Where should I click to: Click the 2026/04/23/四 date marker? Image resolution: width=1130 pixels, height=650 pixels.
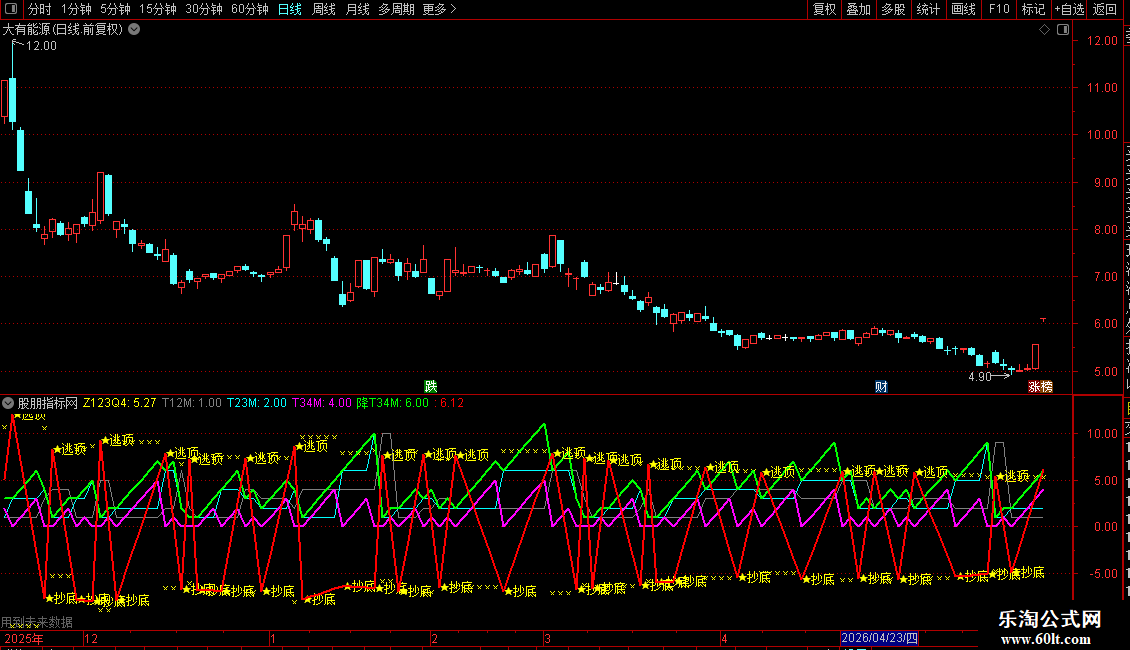[x=879, y=638]
